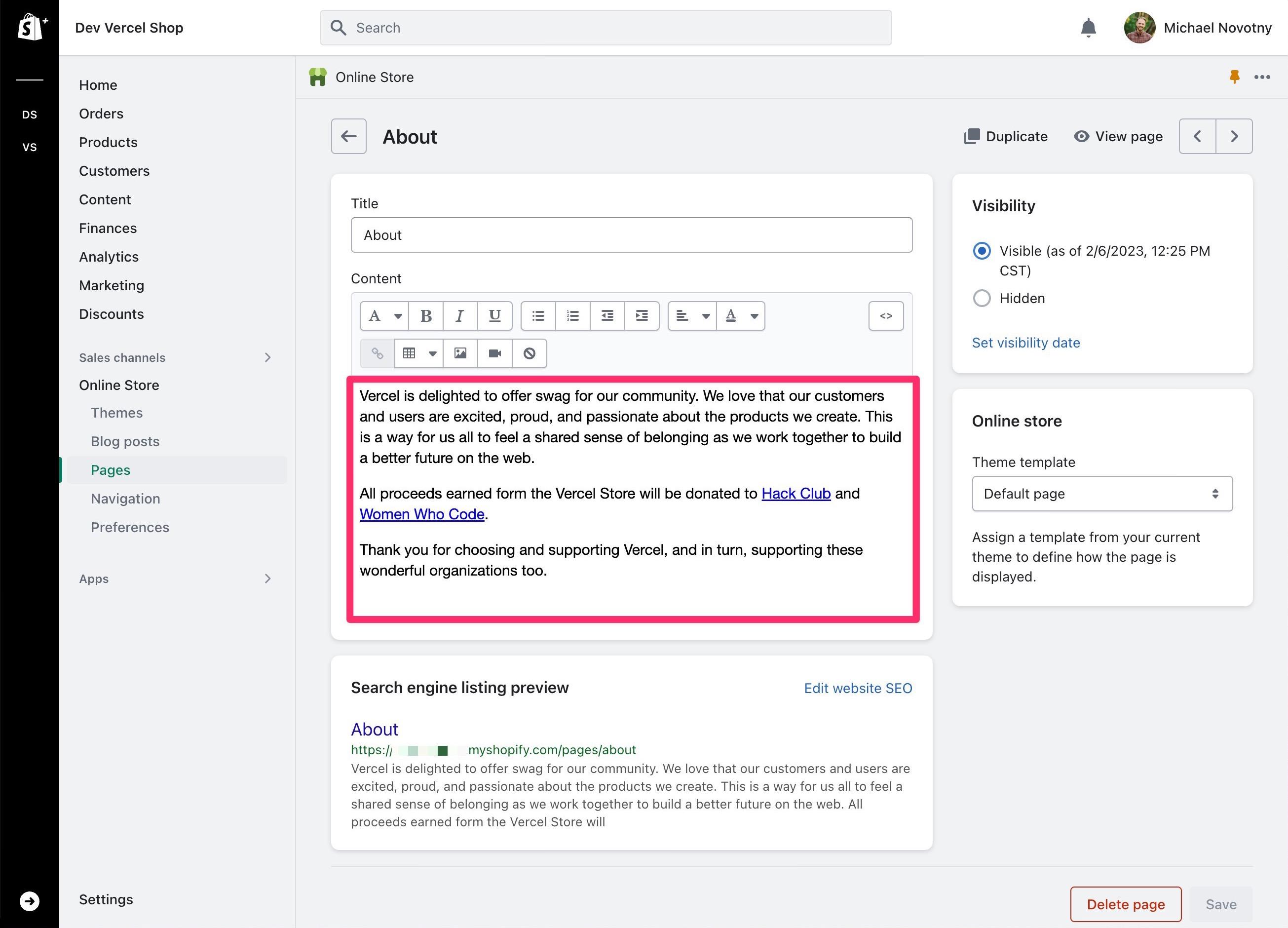Click the HTML source code icon
Image resolution: width=1288 pixels, height=928 pixels.
point(886,315)
